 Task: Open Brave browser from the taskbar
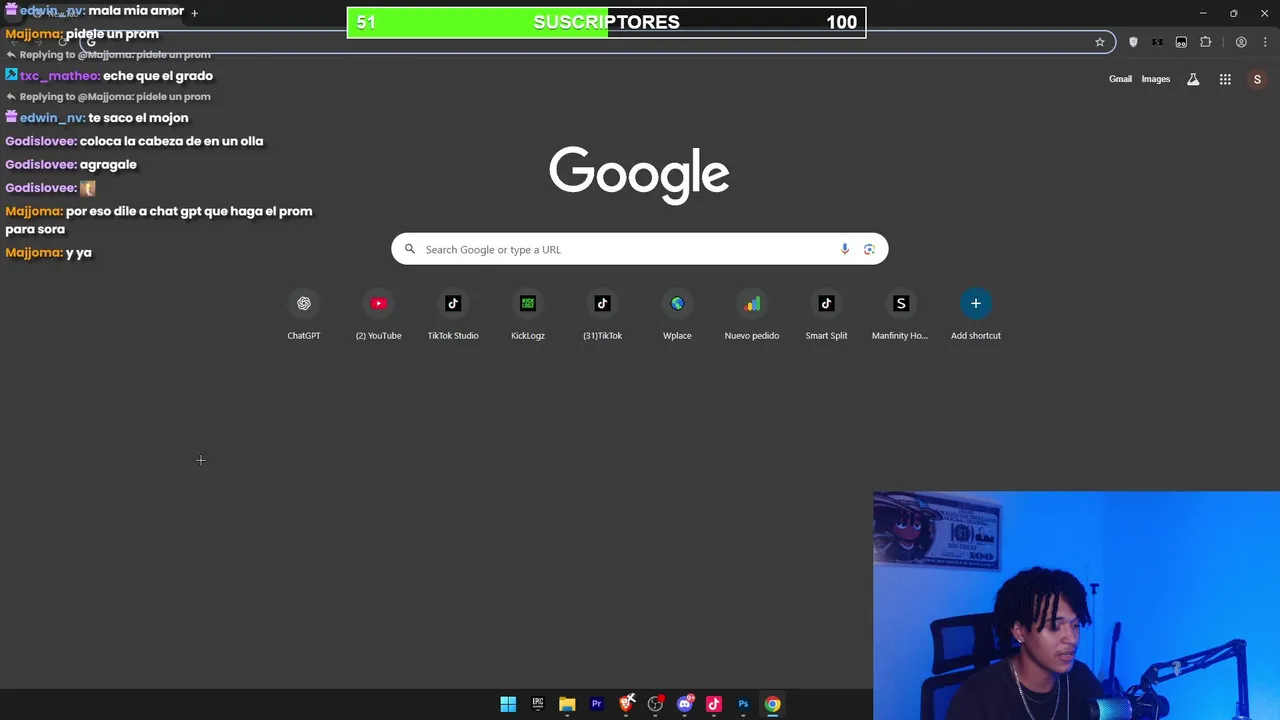pos(626,704)
